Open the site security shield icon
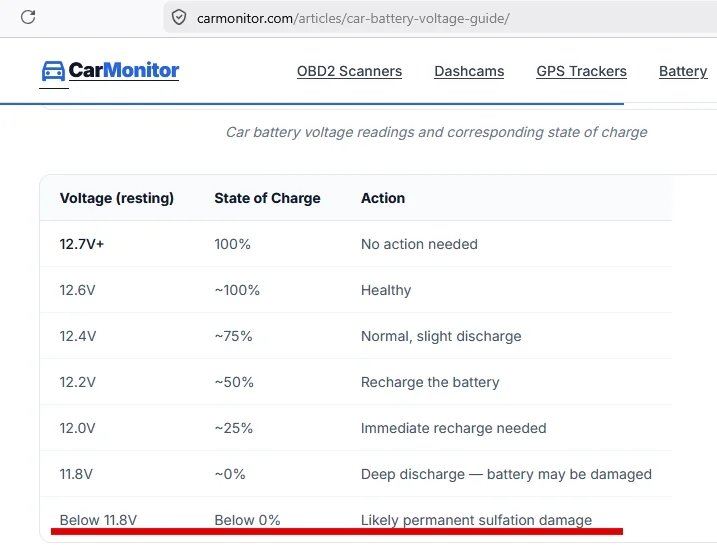The width and height of the screenshot is (717, 556). point(179,18)
